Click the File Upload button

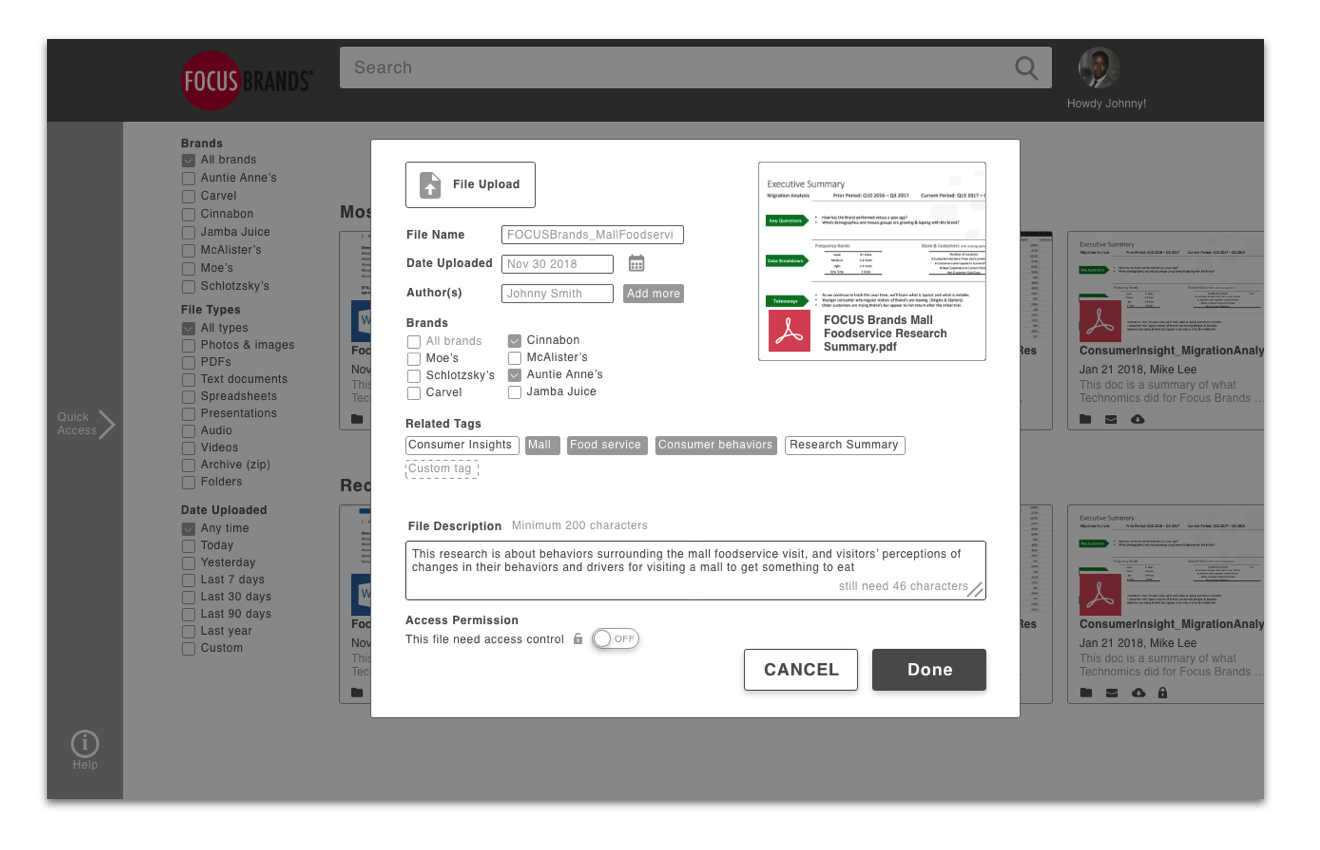(470, 184)
